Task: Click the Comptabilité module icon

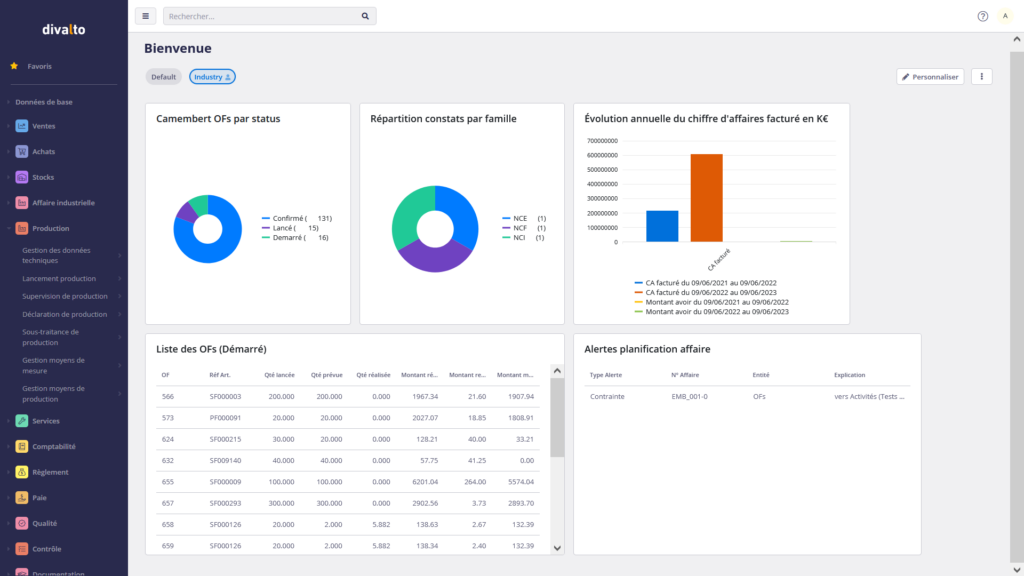Action: point(22,447)
